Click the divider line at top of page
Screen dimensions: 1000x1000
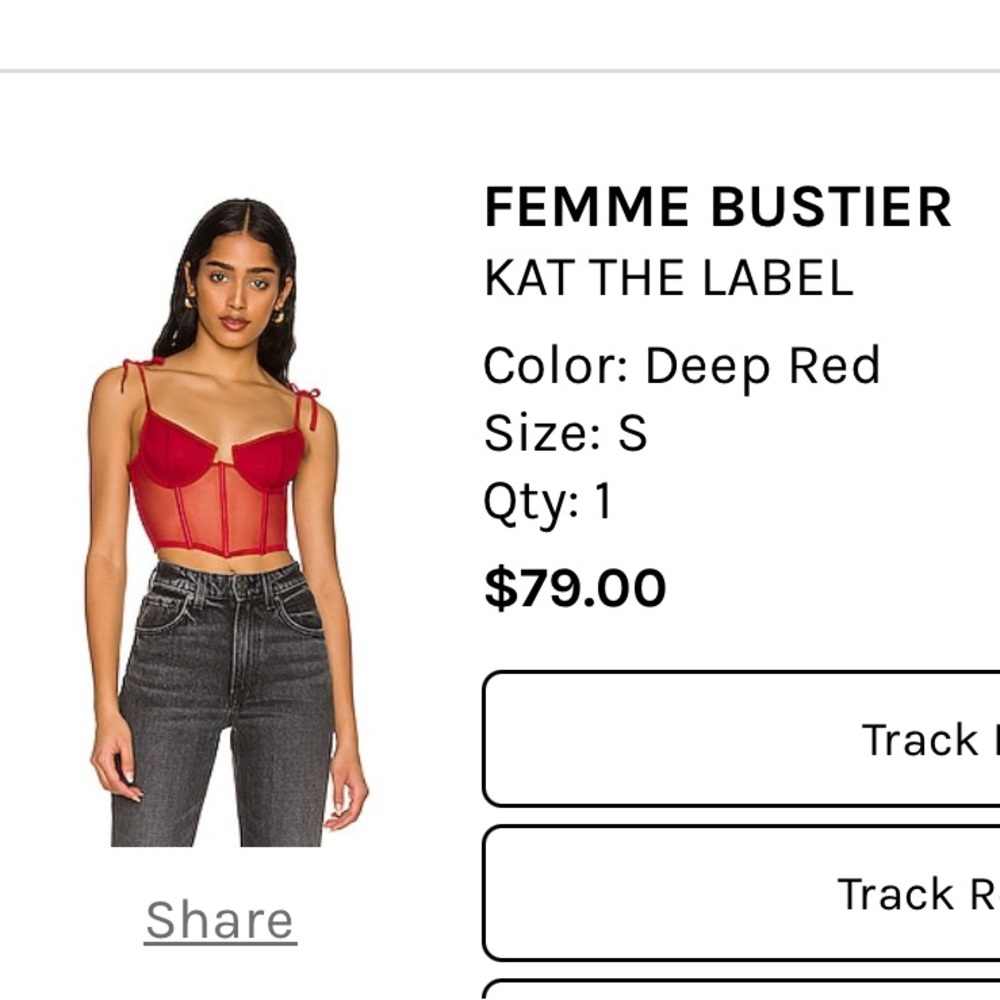500,70
